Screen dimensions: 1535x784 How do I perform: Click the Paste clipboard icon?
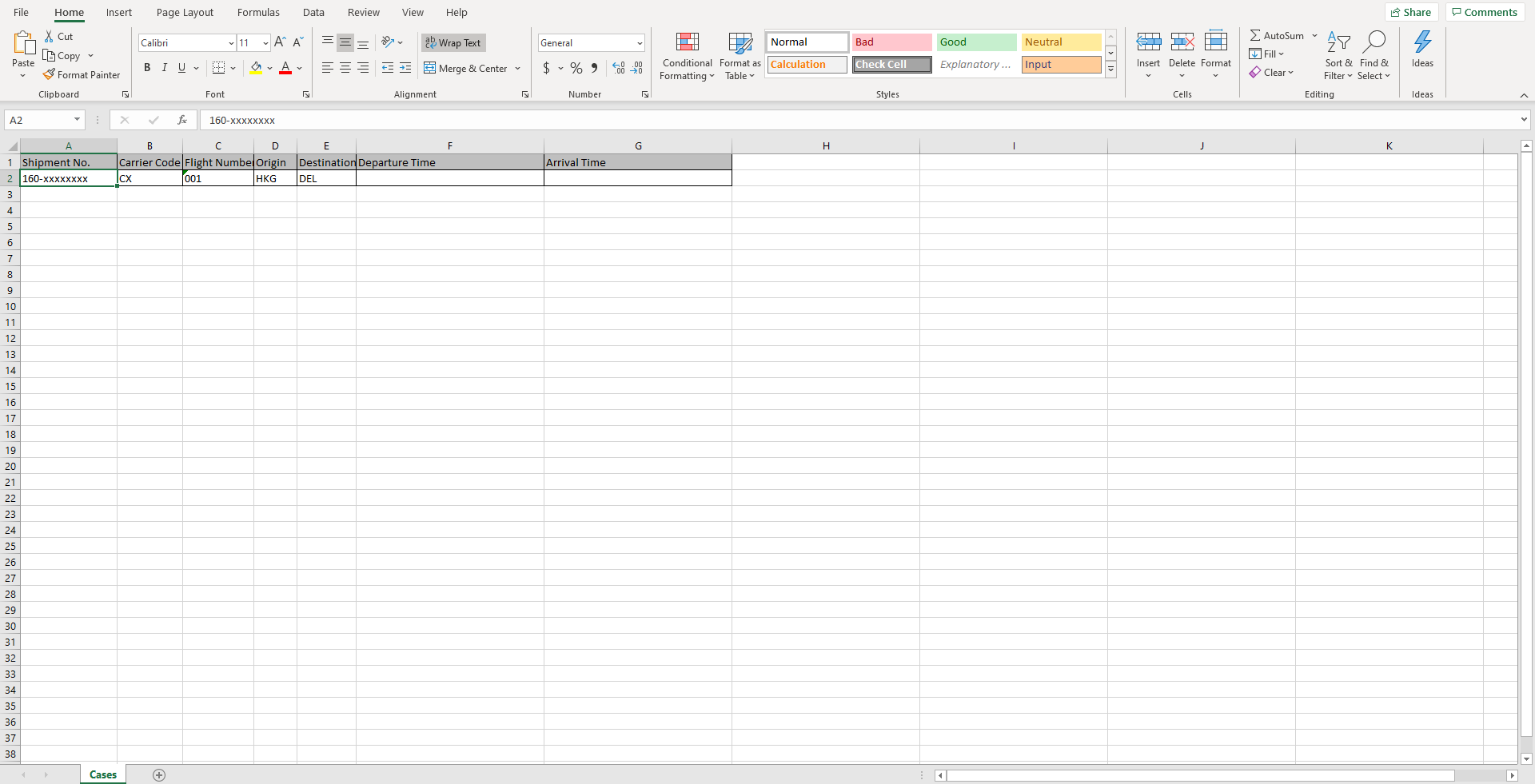point(24,43)
